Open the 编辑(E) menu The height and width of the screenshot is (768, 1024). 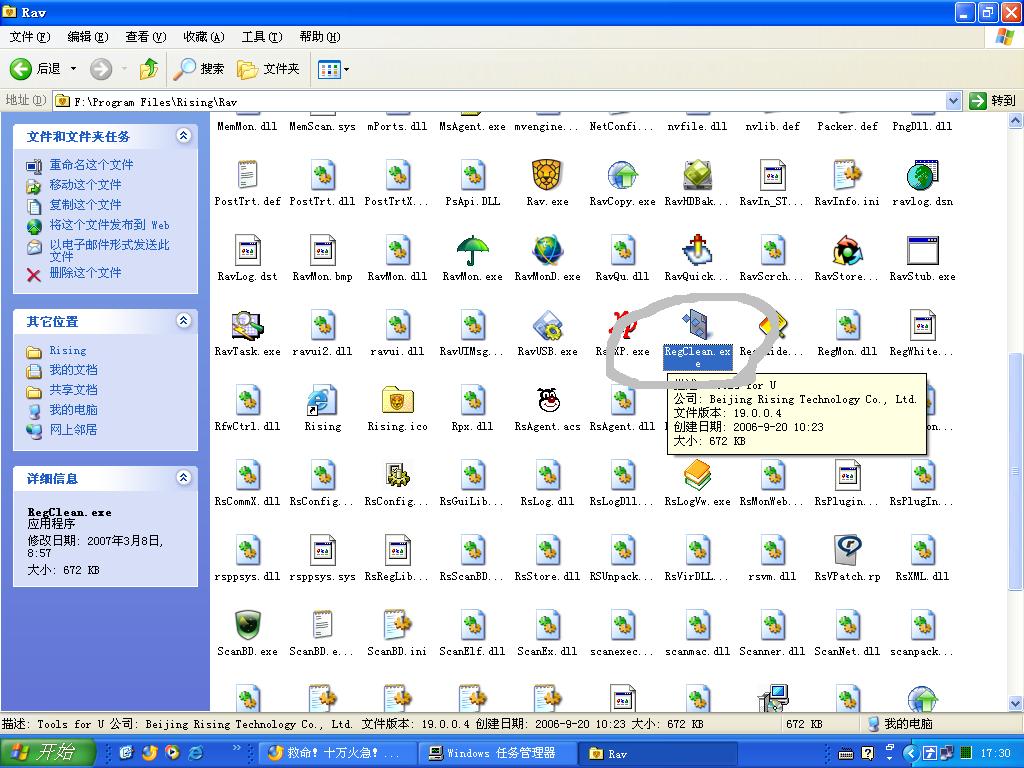88,37
